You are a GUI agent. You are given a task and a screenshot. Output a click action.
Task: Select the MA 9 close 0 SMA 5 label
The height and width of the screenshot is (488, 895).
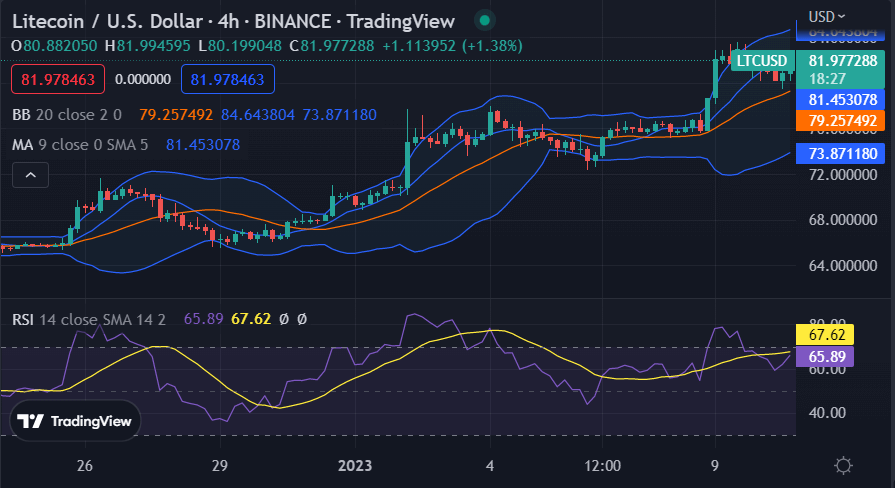point(80,145)
